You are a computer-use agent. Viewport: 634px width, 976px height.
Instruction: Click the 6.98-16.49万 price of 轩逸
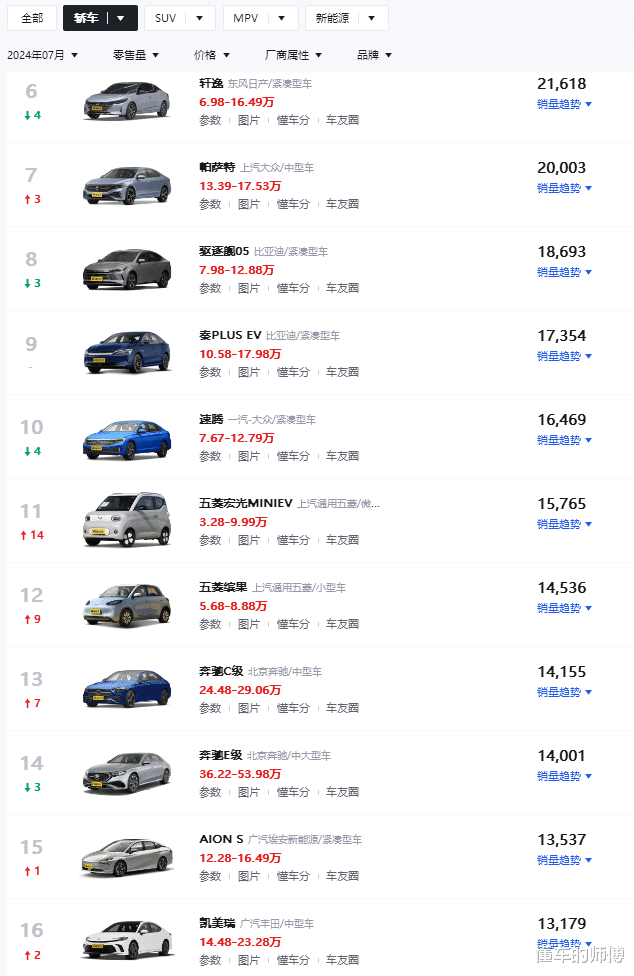coord(236,102)
